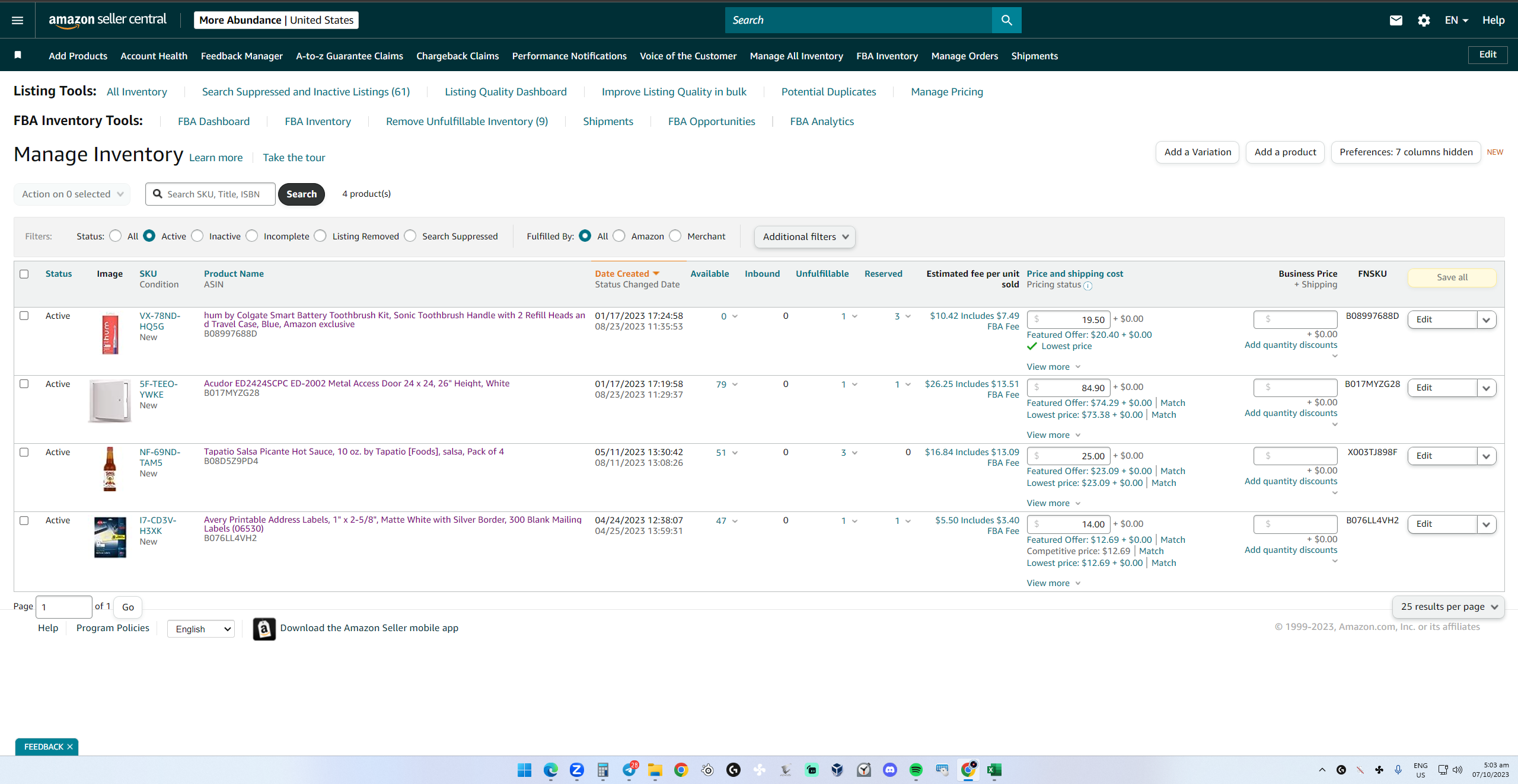1518x784 pixels.
Task: Click the Search SKU, Title, ISBN field
Action: (x=211, y=194)
